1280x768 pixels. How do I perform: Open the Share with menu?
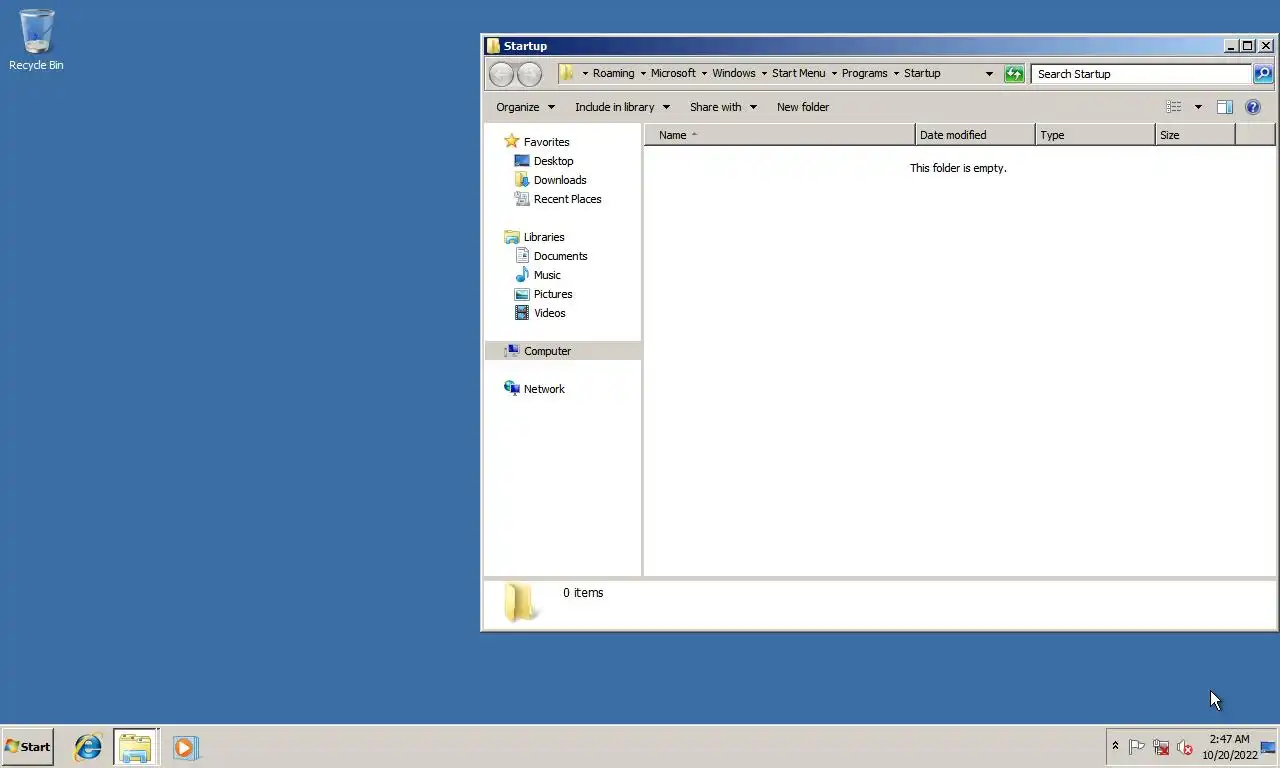(723, 107)
